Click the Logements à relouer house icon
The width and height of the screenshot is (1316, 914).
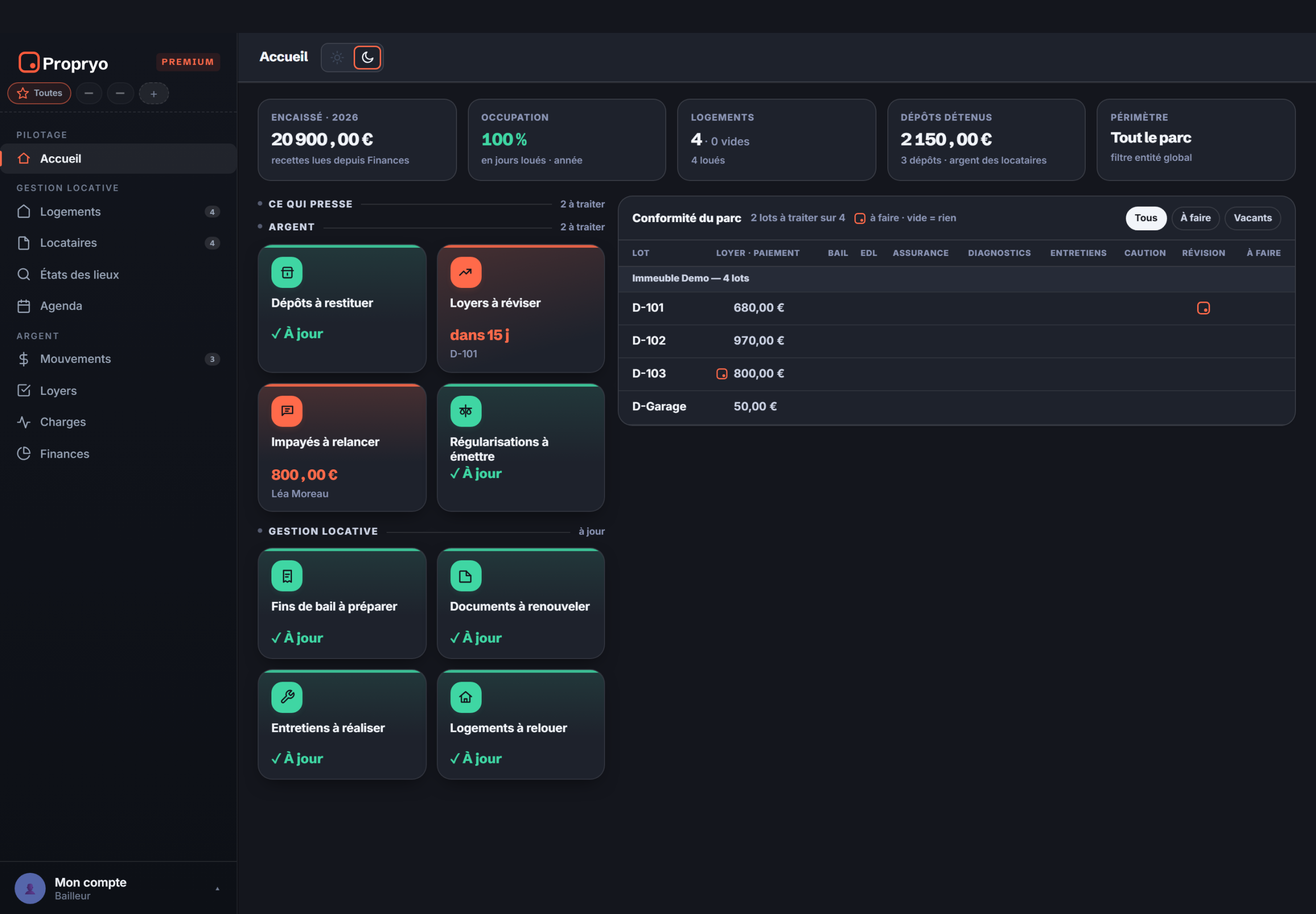466,698
